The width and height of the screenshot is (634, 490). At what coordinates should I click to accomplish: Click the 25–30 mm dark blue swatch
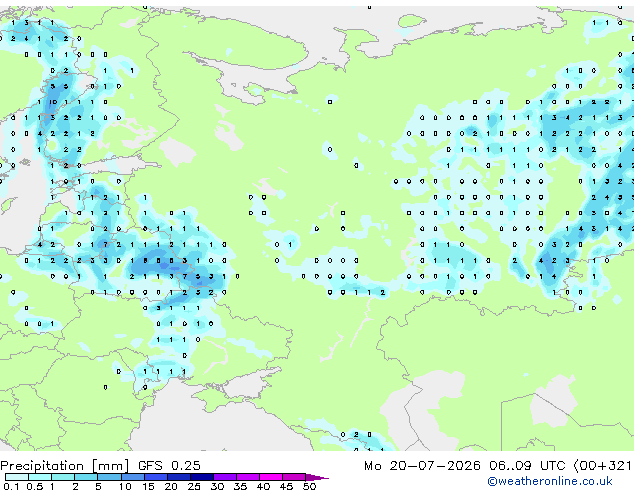202,477
